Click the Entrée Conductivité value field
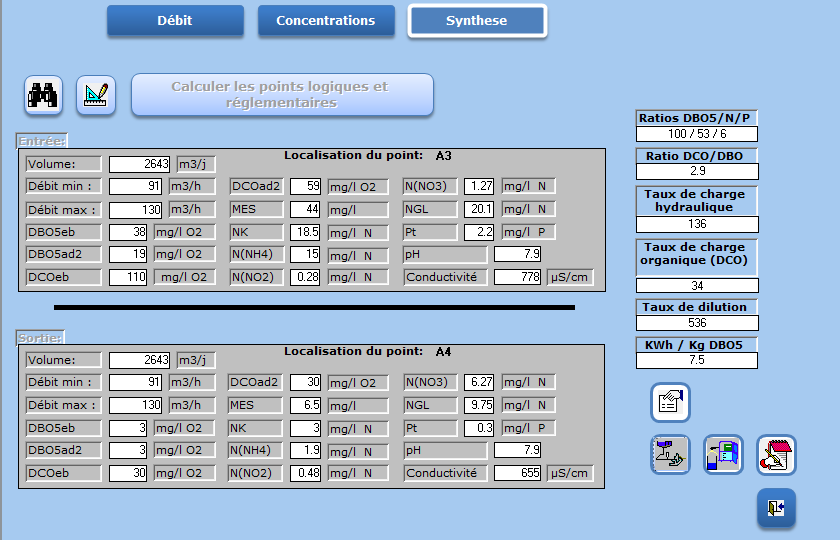 pyautogui.click(x=518, y=277)
